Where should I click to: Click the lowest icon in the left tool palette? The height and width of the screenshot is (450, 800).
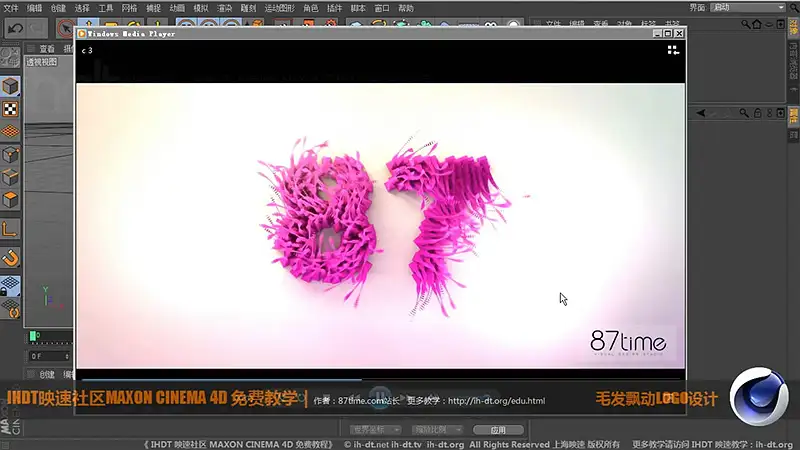pos(10,309)
